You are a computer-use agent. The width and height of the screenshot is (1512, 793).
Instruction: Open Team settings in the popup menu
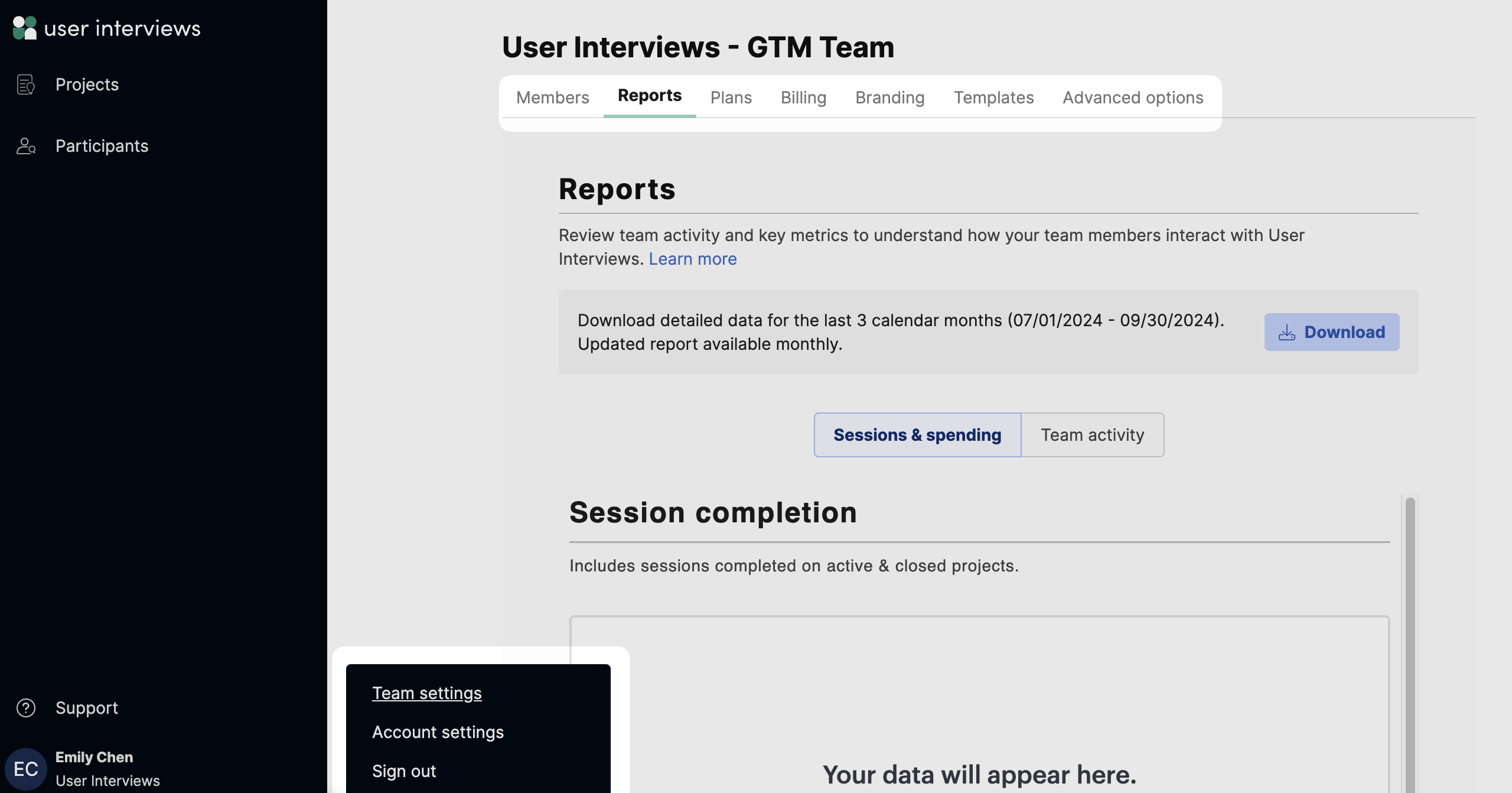point(427,693)
